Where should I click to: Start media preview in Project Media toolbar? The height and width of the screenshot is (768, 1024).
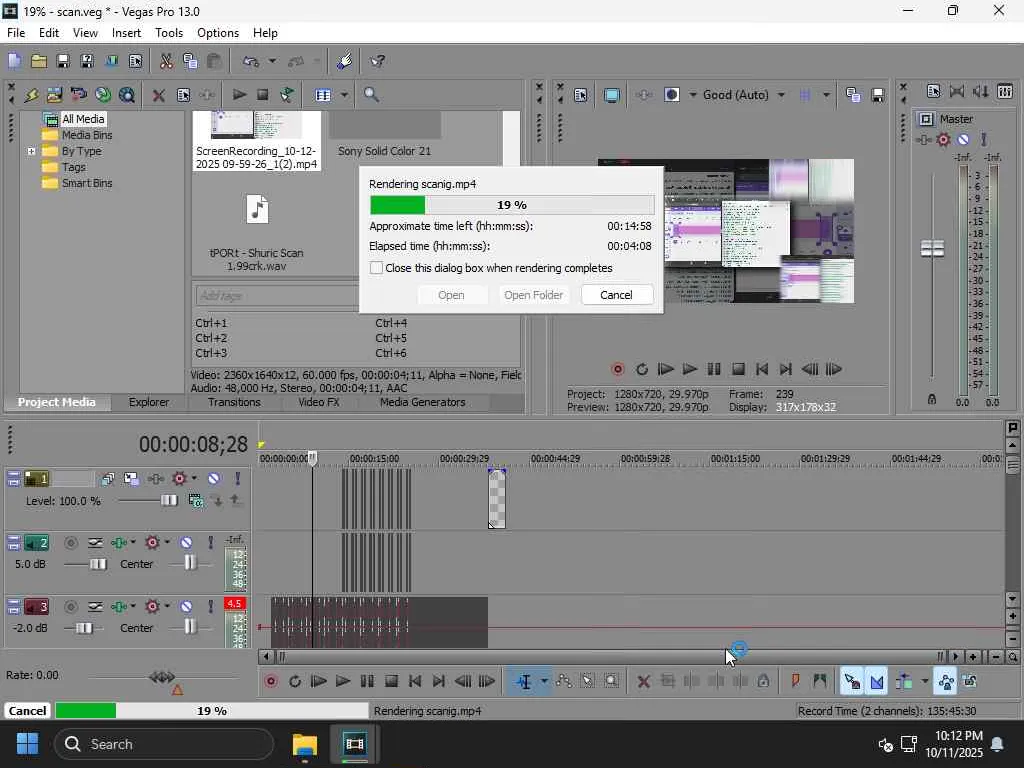(x=239, y=95)
